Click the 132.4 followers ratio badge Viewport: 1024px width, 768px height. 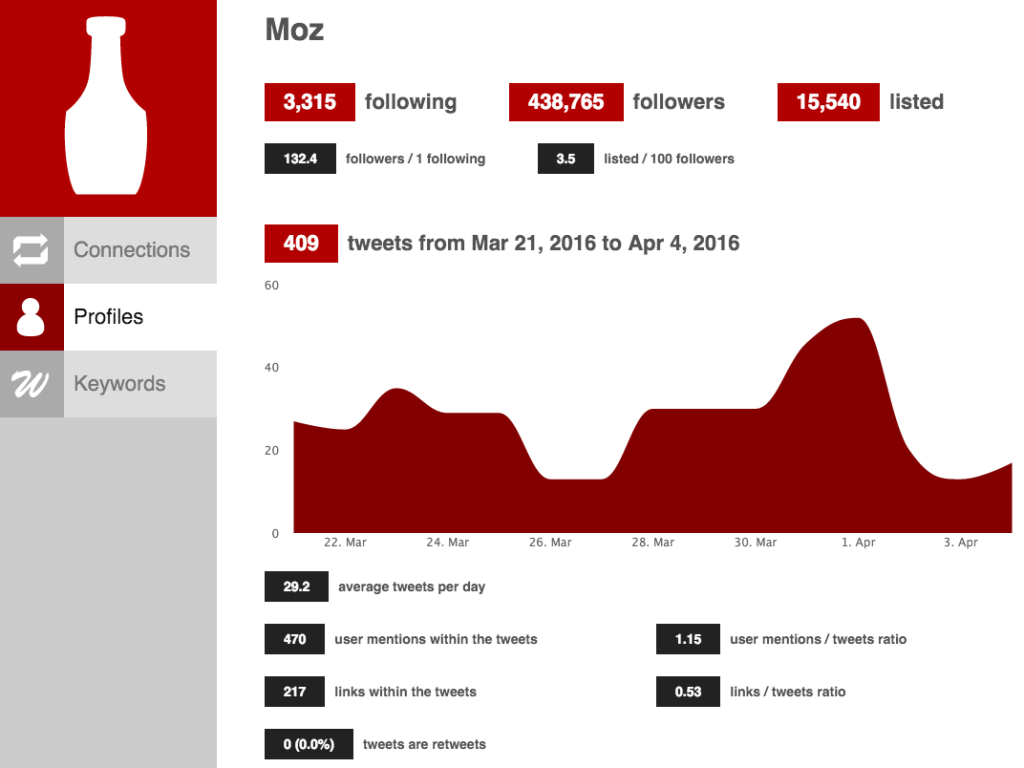pos(300,159)
